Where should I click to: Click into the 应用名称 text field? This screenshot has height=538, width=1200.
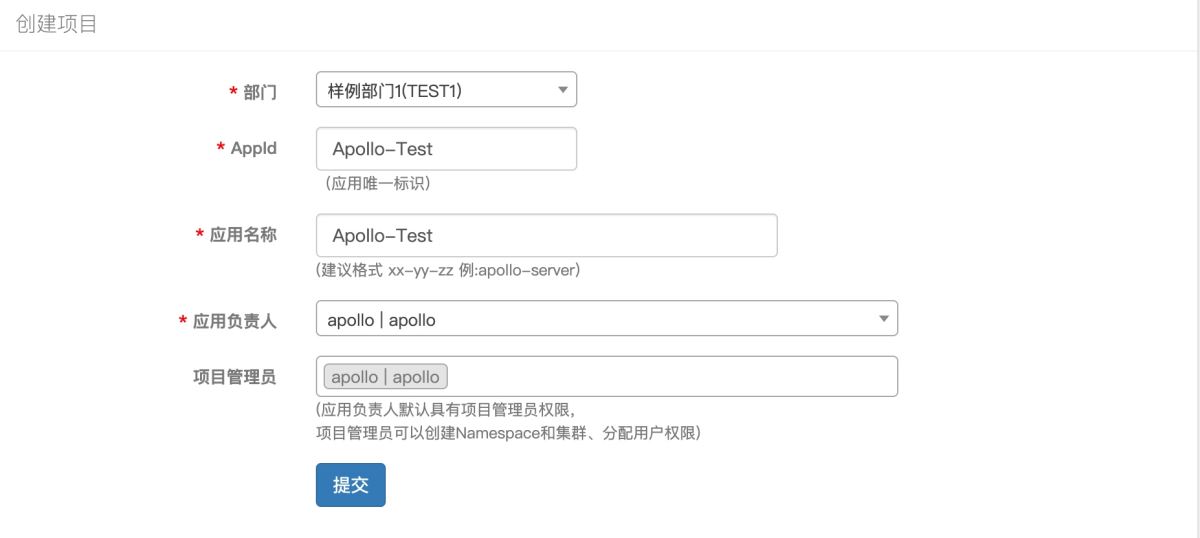(x=546, y=236)
